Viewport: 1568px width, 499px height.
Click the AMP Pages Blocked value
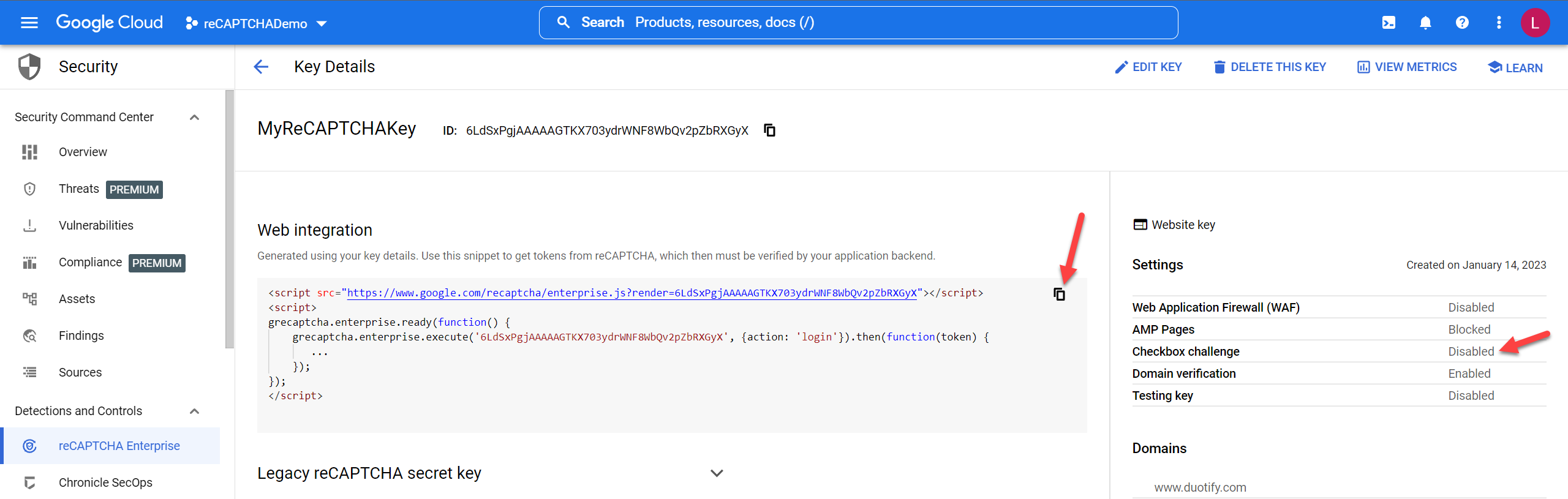pyautogui.click(x=1469, y=329)
